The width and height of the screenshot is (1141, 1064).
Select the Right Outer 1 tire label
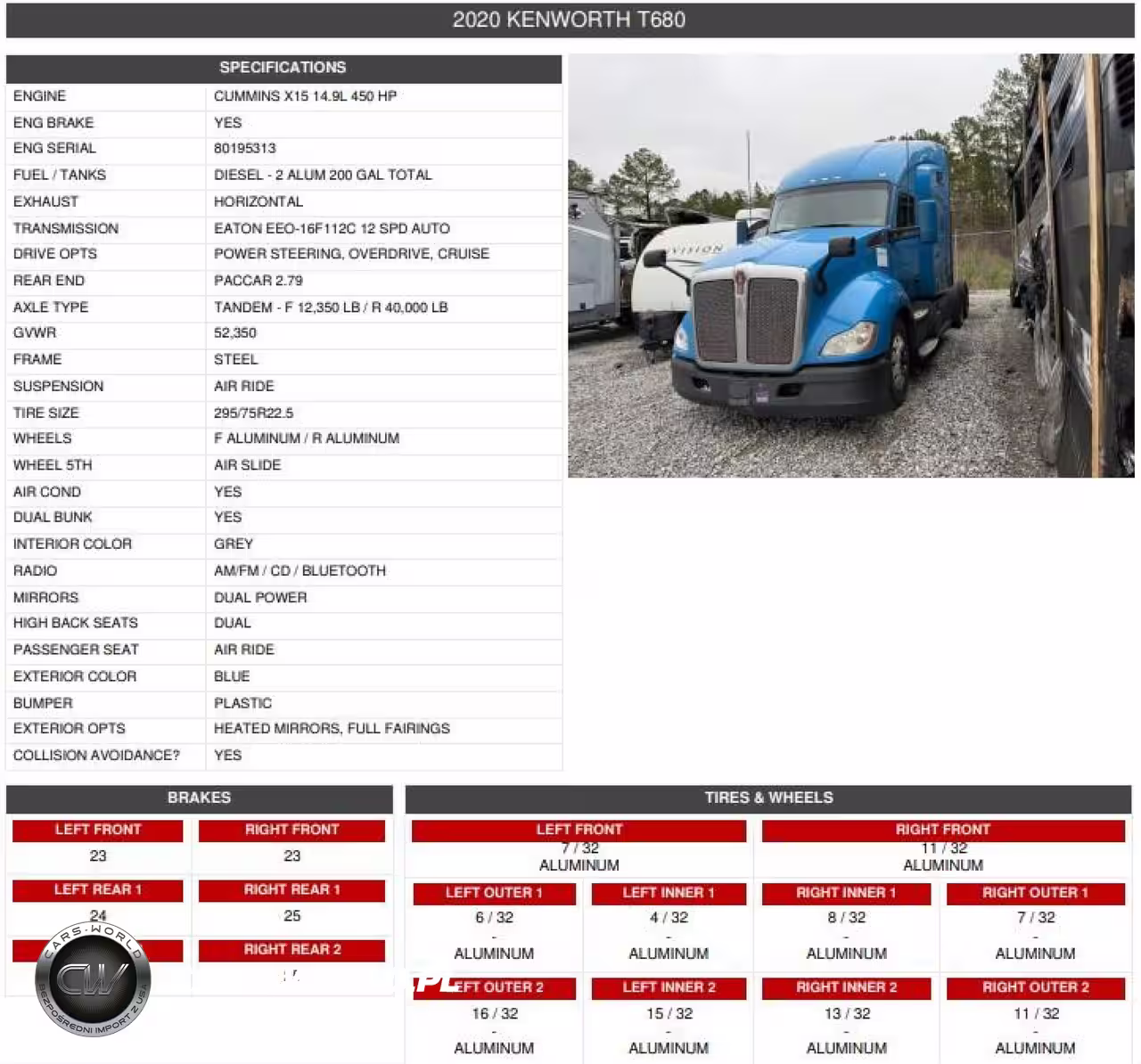[x=1035, y=893]
